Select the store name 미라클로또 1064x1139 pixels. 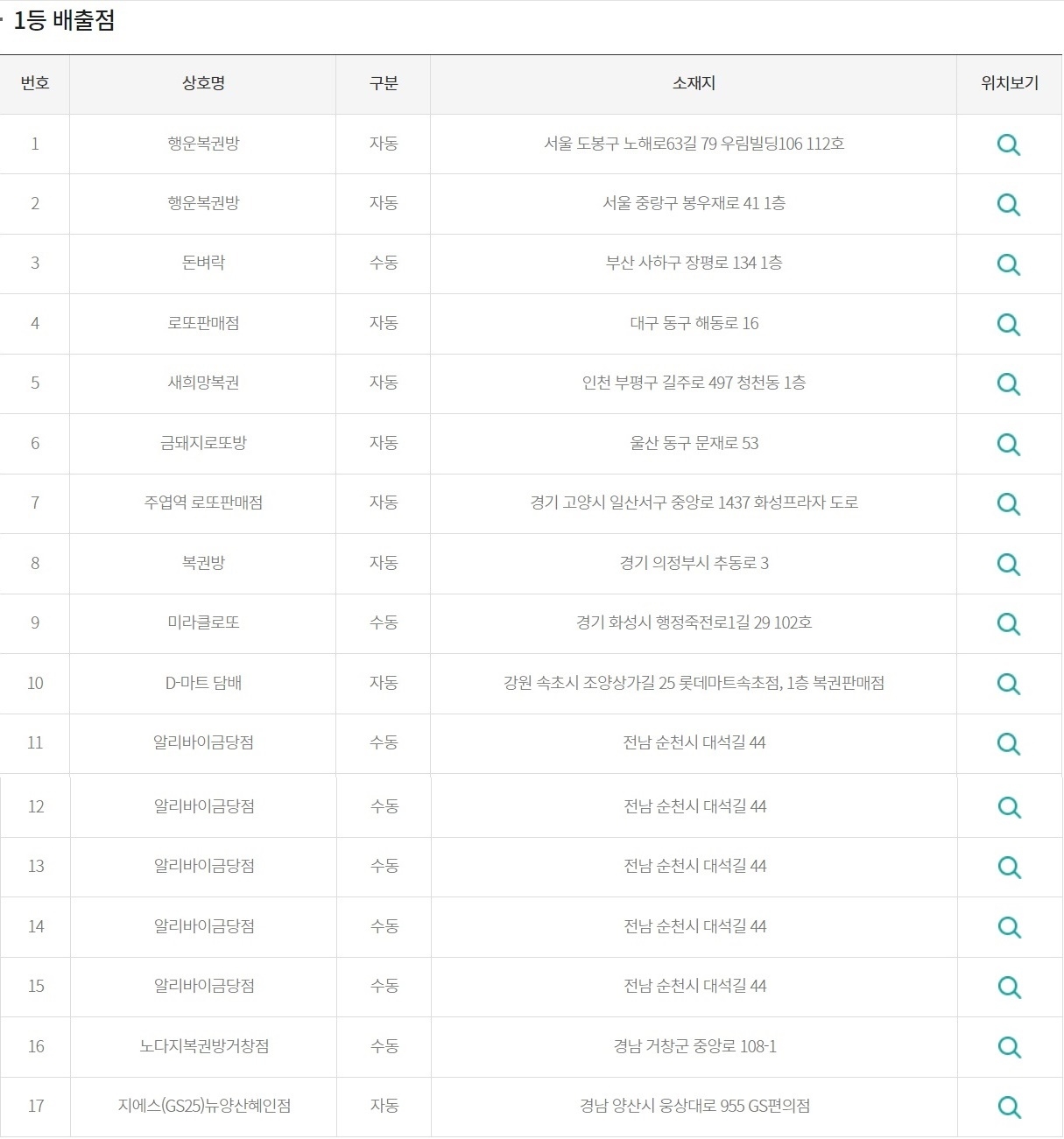[x=203, y=622]
